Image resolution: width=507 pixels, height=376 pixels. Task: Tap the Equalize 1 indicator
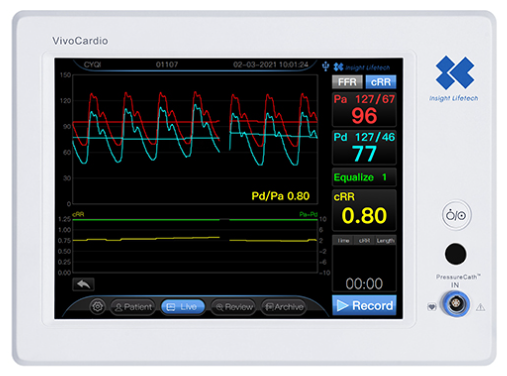pyautogui.click(x=364, y=177)
